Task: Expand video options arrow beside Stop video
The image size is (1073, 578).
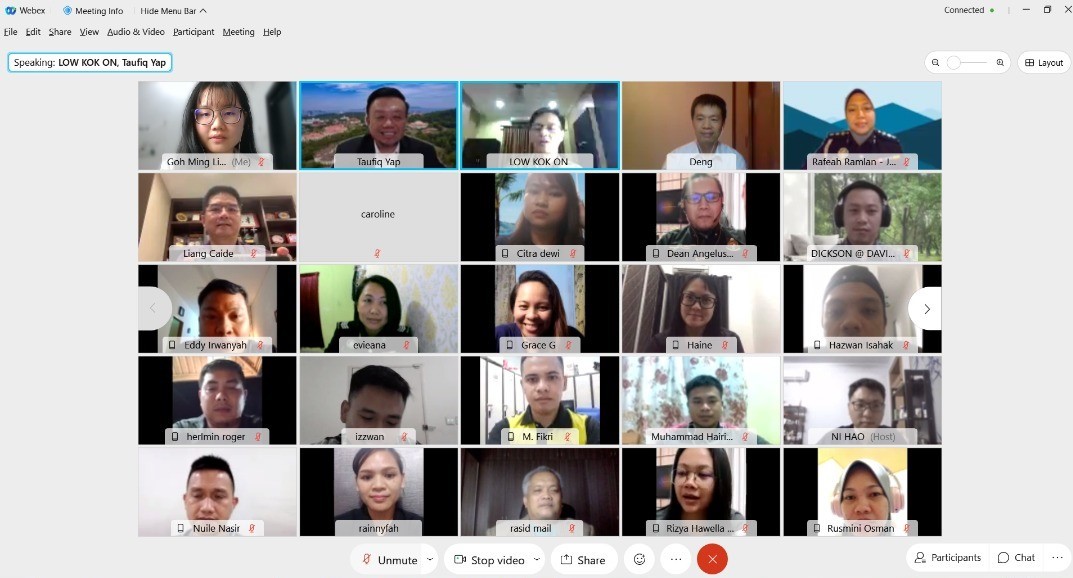Action: point(536,560)
